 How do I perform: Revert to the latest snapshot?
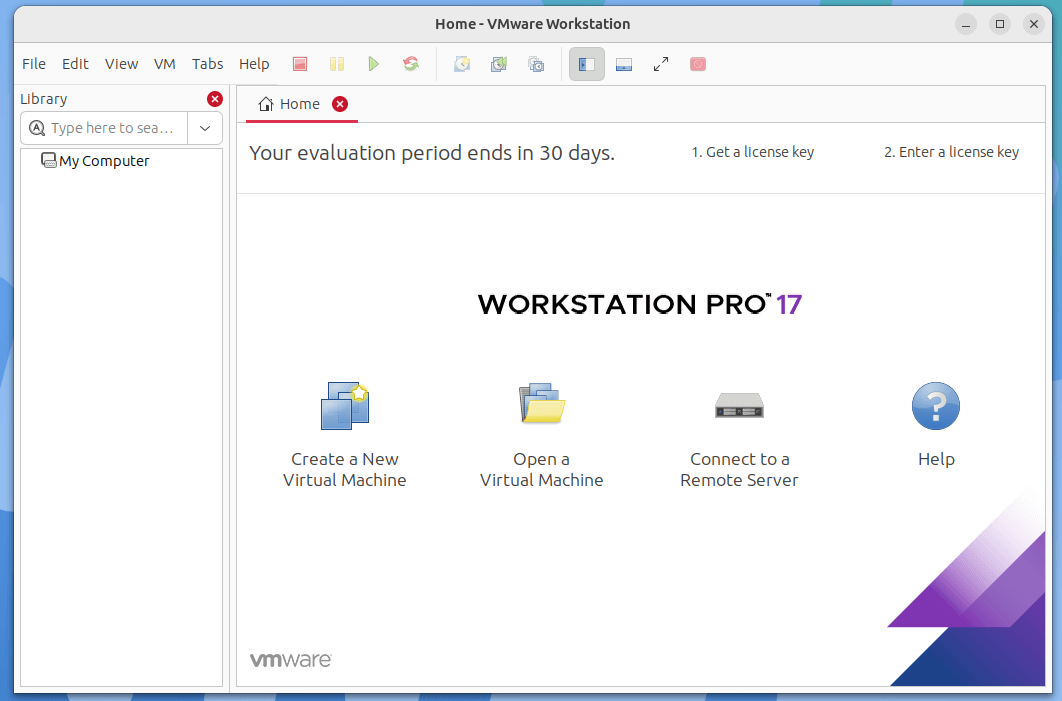click(497, 63)
